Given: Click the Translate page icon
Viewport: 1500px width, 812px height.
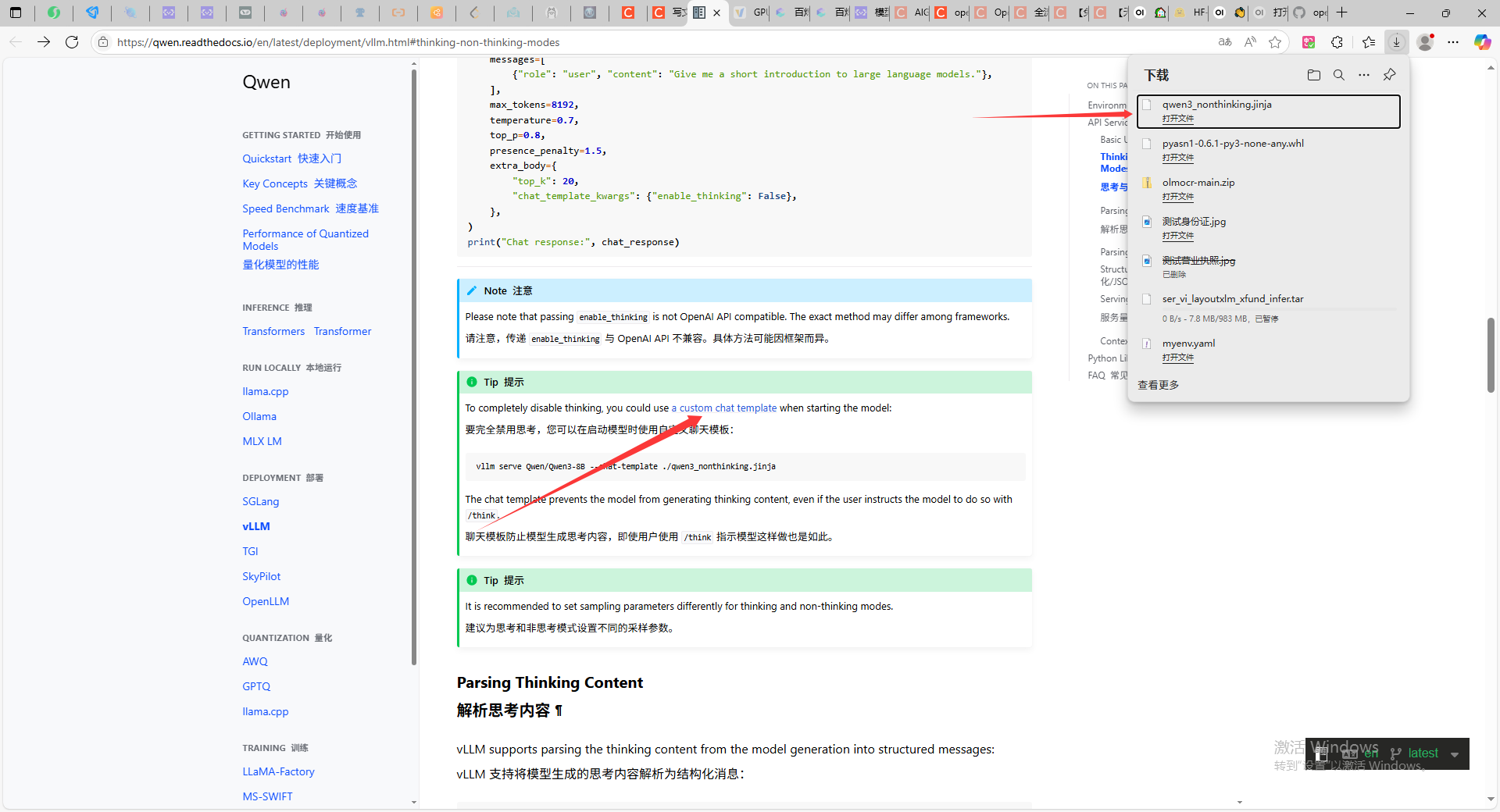Looking at the screenshot, I should 1225,42.
